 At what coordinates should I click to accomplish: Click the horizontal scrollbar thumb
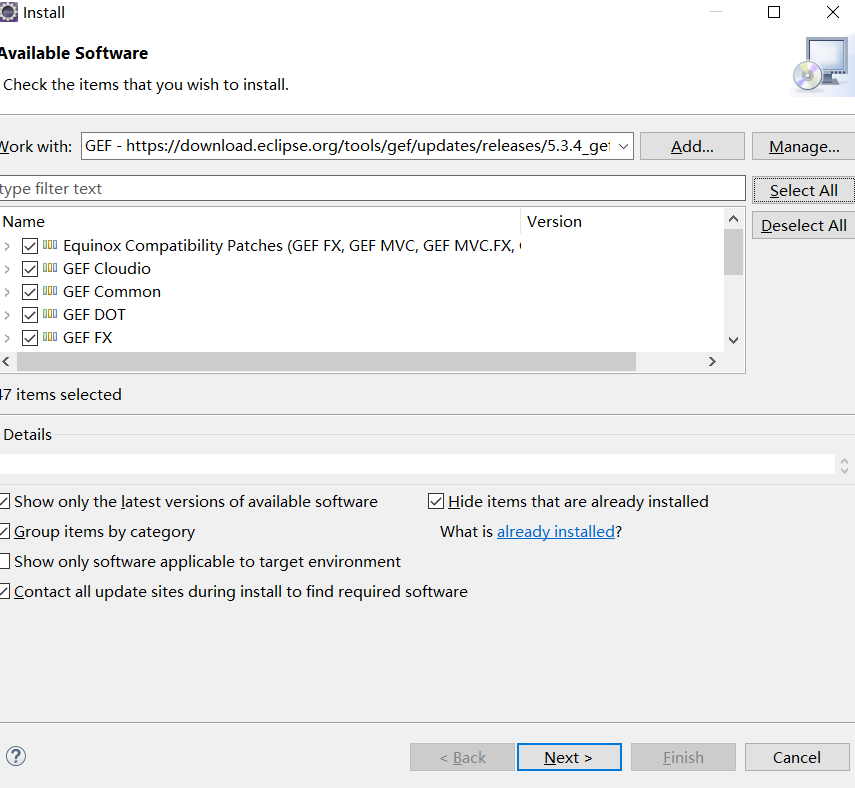point(326,362)
